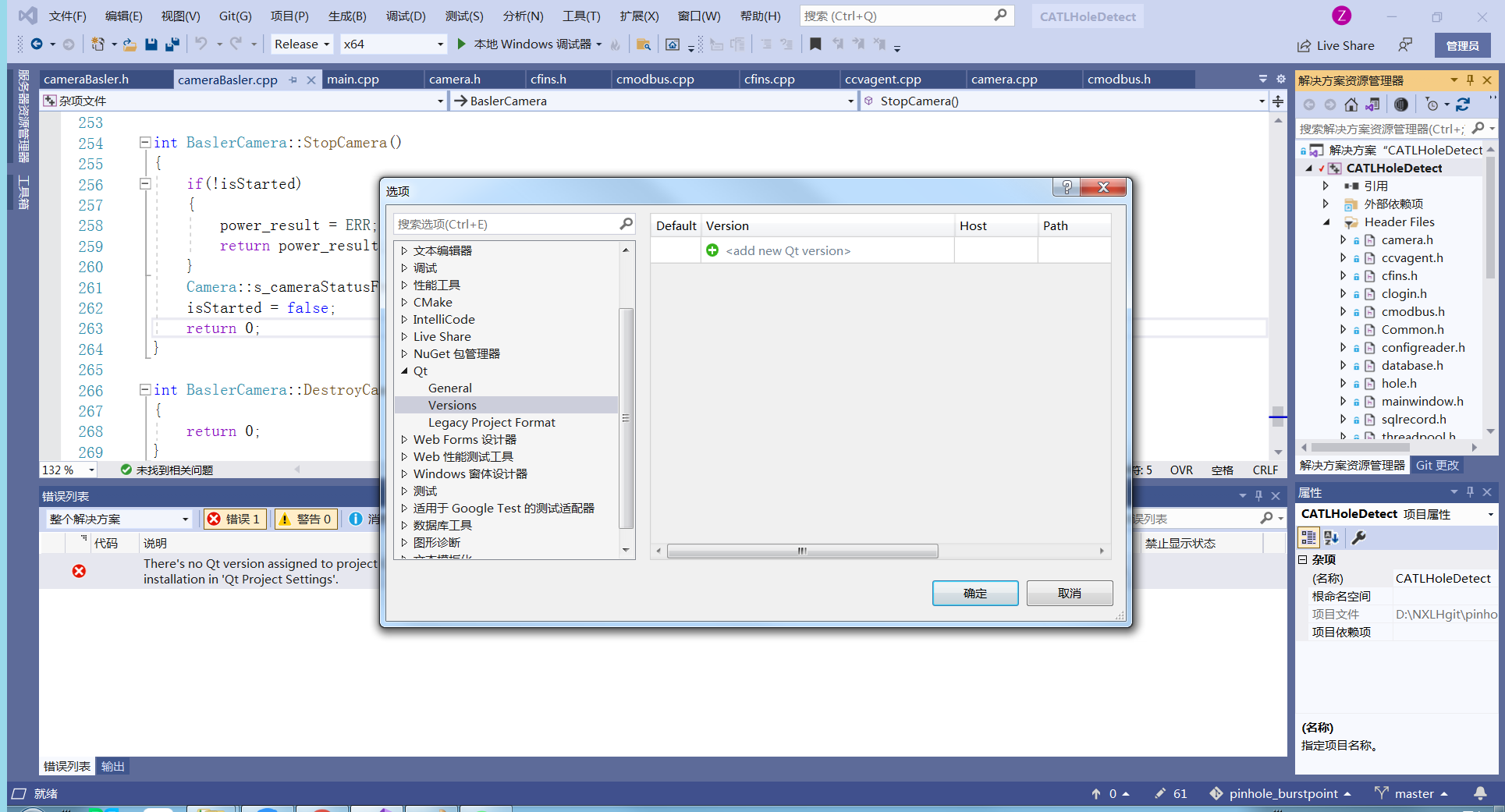Click the search magnifier in Solution Explorer
The height and width of the screenshot is (812, 1505).
[1480, 128]
